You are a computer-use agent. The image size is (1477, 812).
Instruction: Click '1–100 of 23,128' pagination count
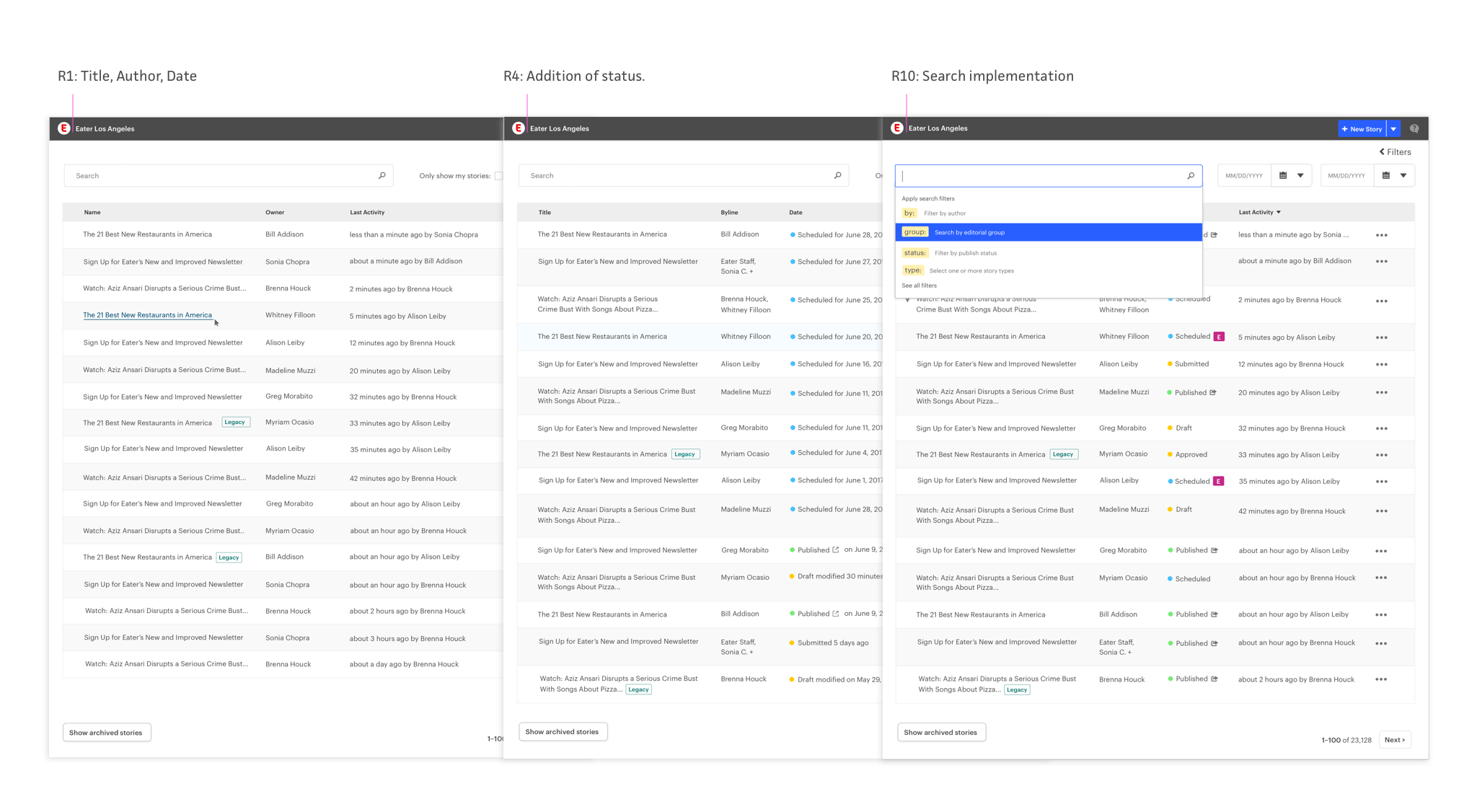tap(1346, 741)
